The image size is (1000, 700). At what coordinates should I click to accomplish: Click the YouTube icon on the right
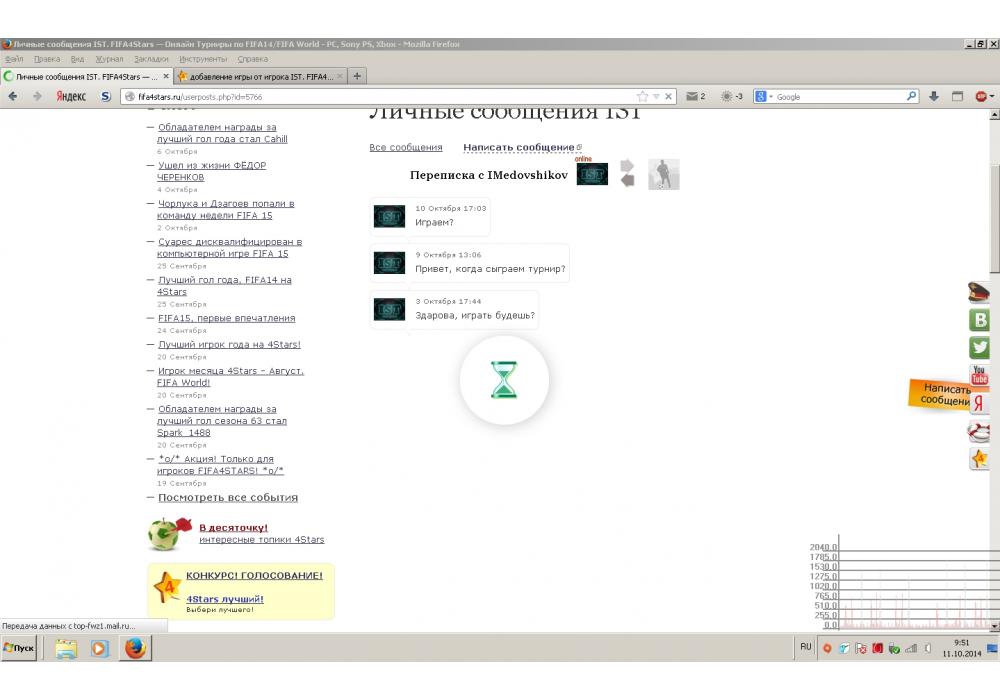pyautogui.click(x=980, y=376)
